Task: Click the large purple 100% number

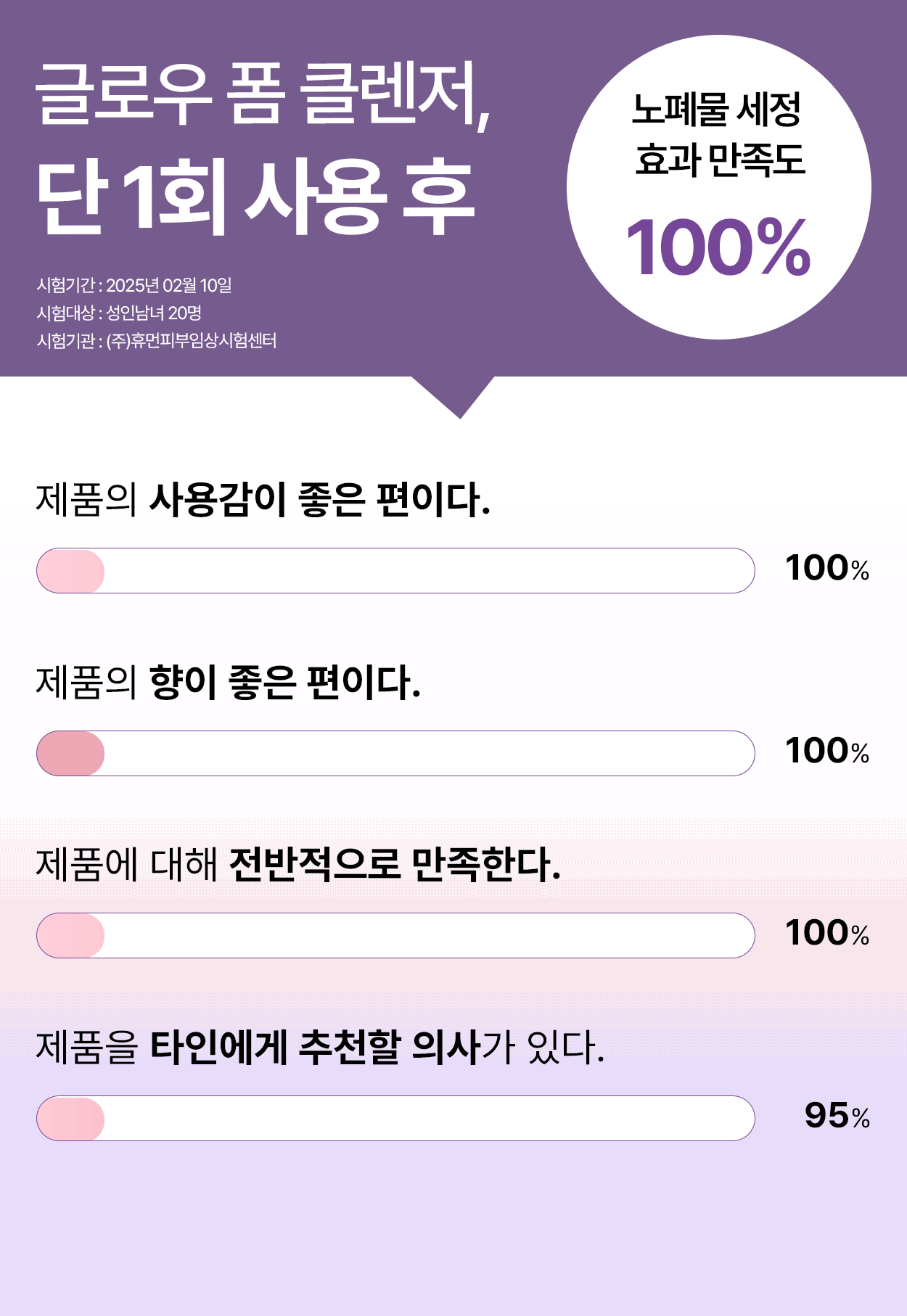Action: tap(718, 248)
